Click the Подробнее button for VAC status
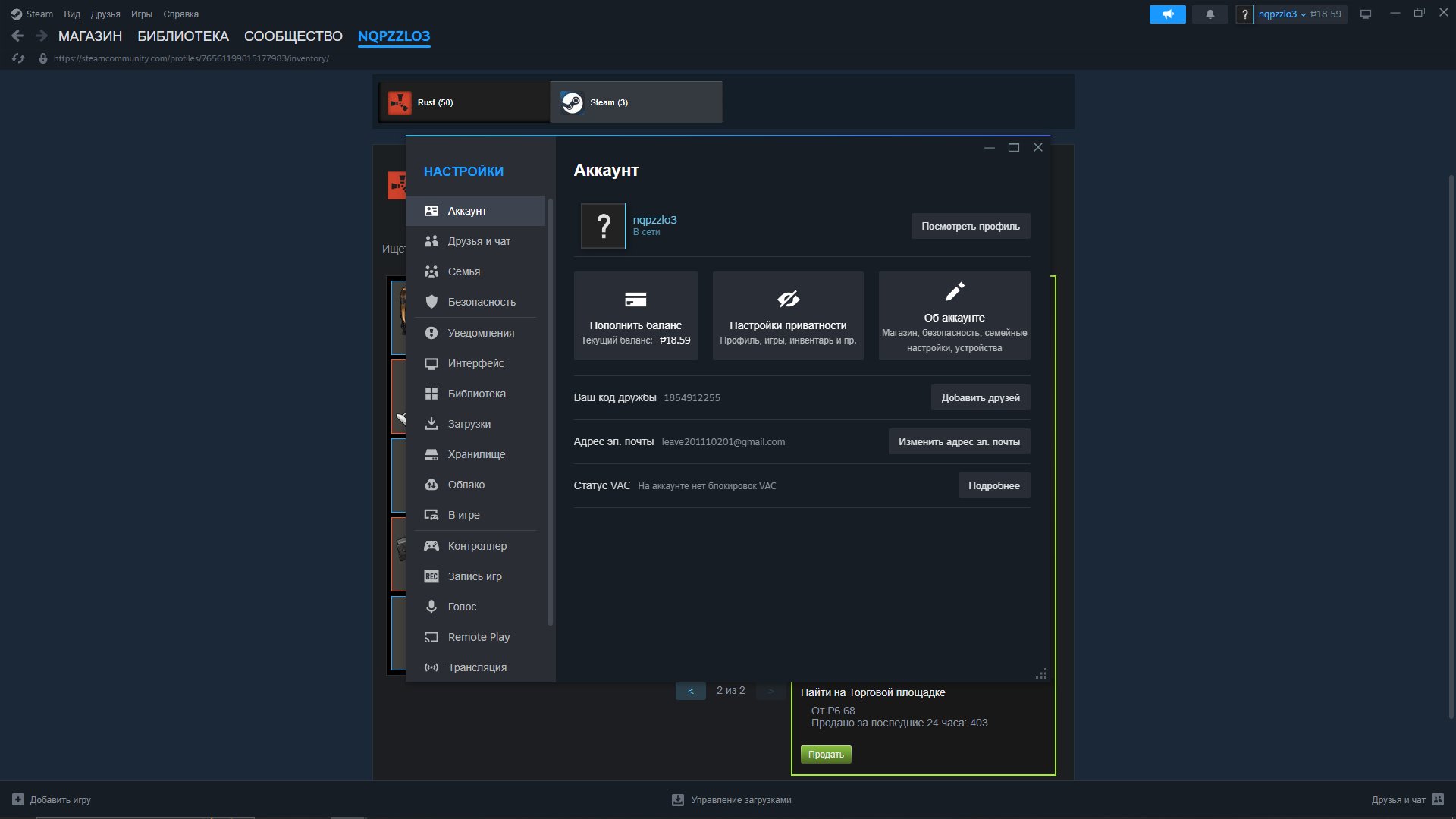This screenshot has height=819, width=1456. click(x=994, y=485)
